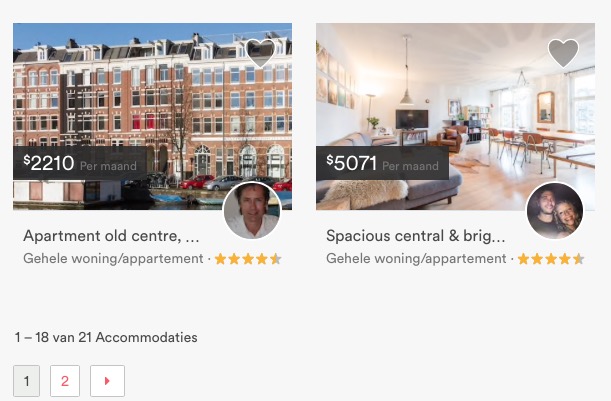This screenshot has height=401, width=611.
Task: Click the $2210 per maand price tag
Action: [x=80, y=163]
